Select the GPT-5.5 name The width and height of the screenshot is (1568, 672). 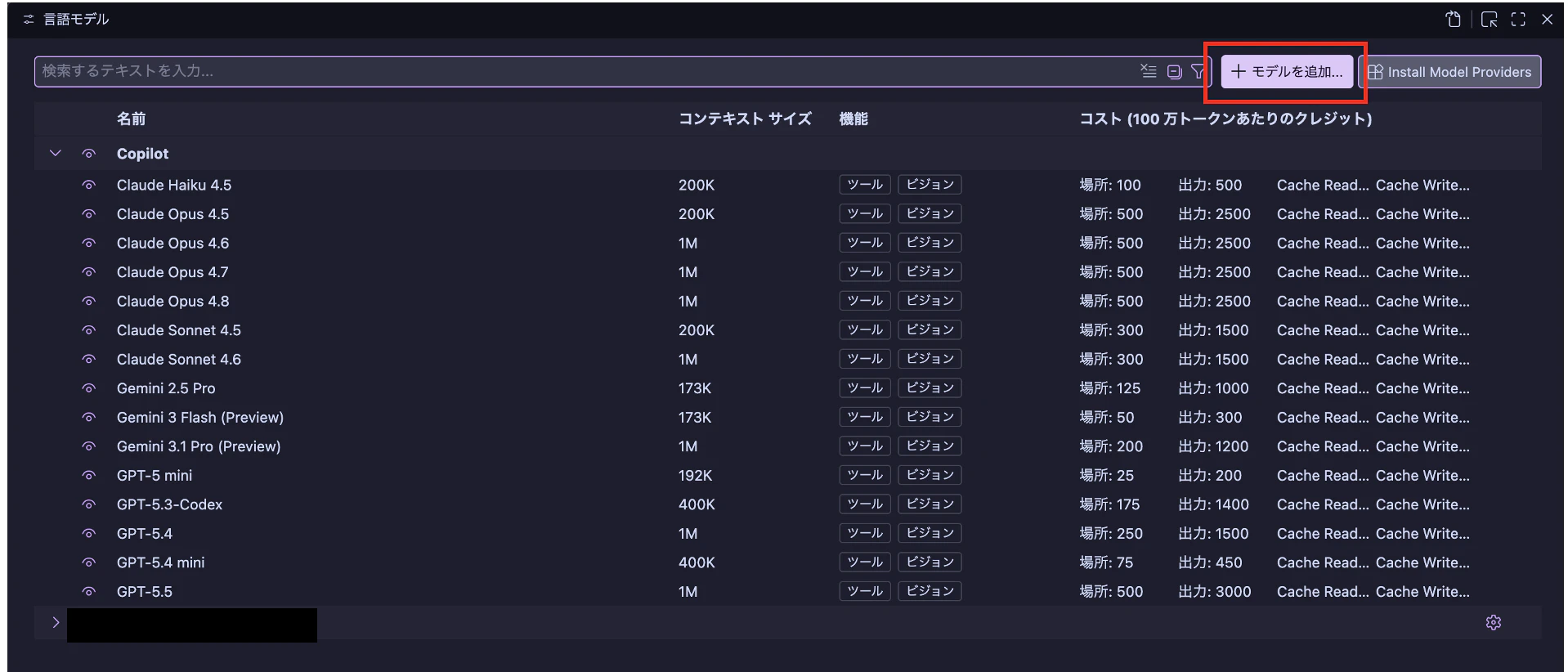pyautogui.click(x=145, y=591)
